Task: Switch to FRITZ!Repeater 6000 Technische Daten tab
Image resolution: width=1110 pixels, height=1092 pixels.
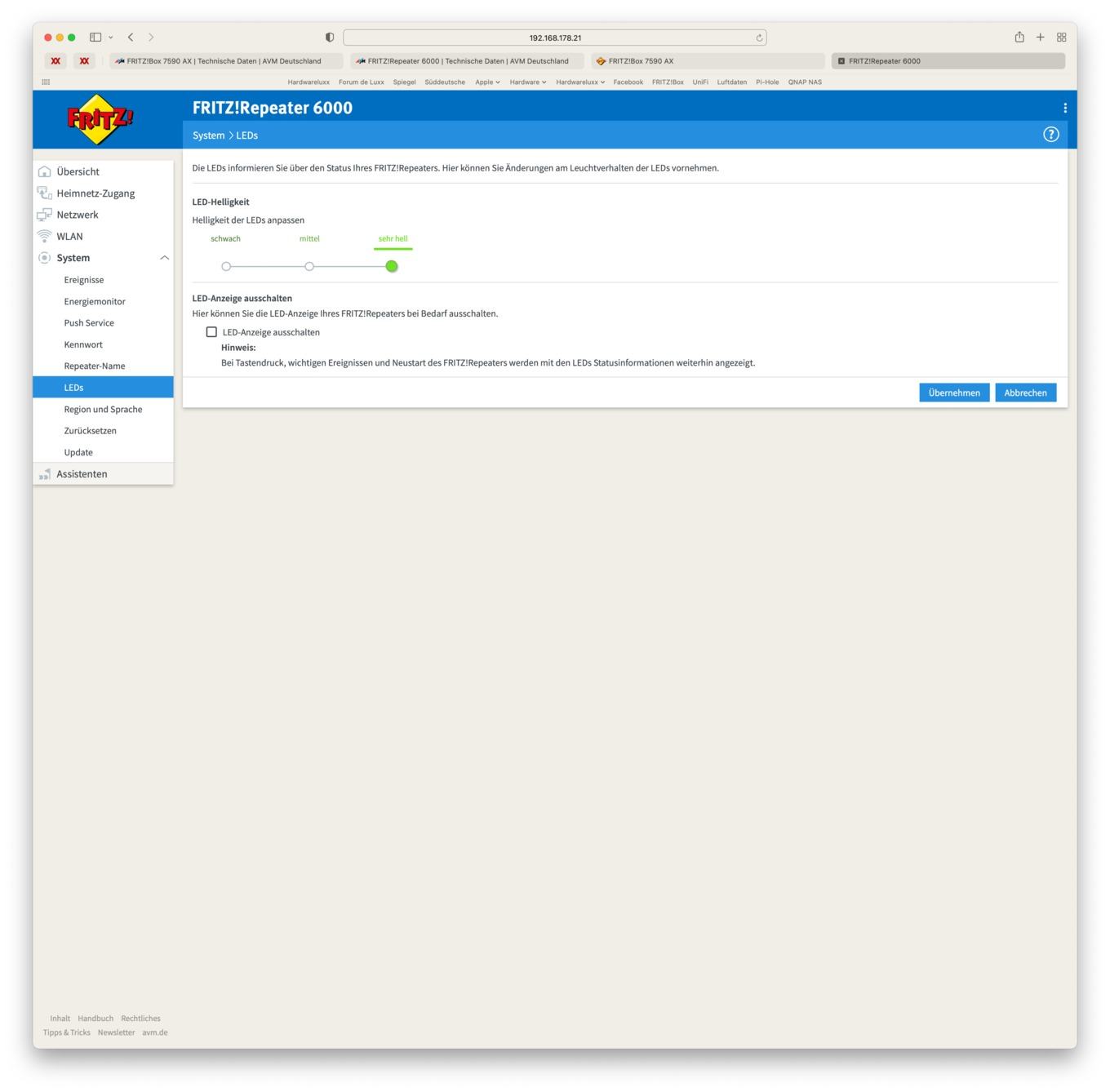Action: tap(467, 61)
